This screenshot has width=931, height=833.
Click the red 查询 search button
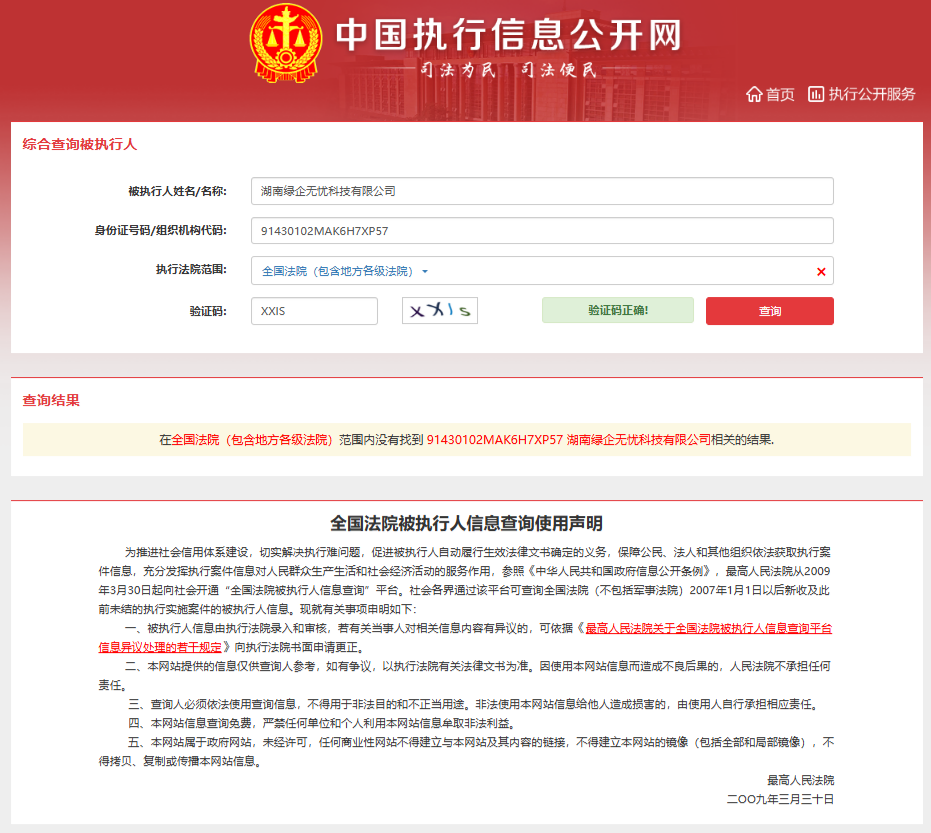(769, 310)
